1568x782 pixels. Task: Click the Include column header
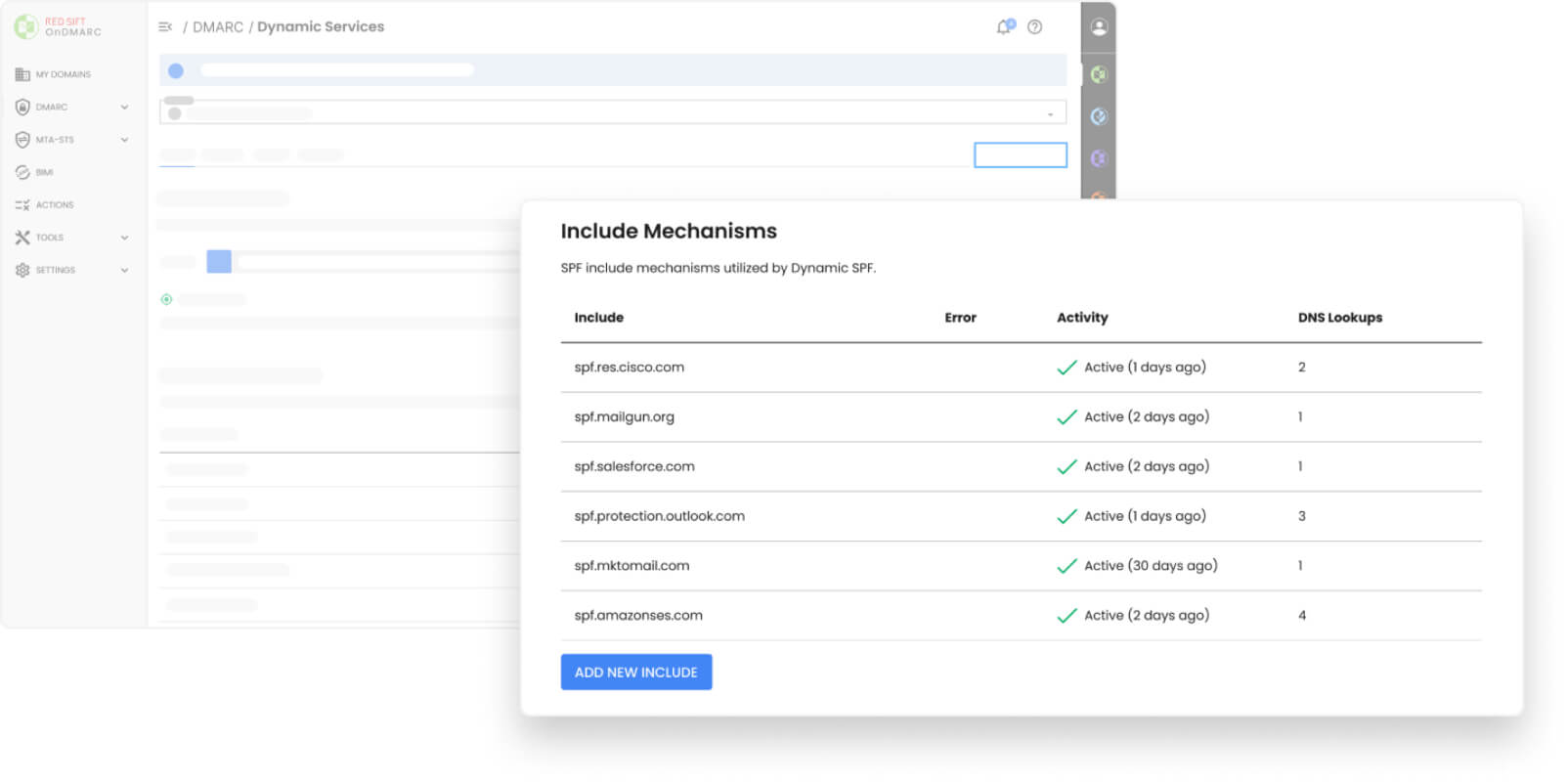[599, 318]
